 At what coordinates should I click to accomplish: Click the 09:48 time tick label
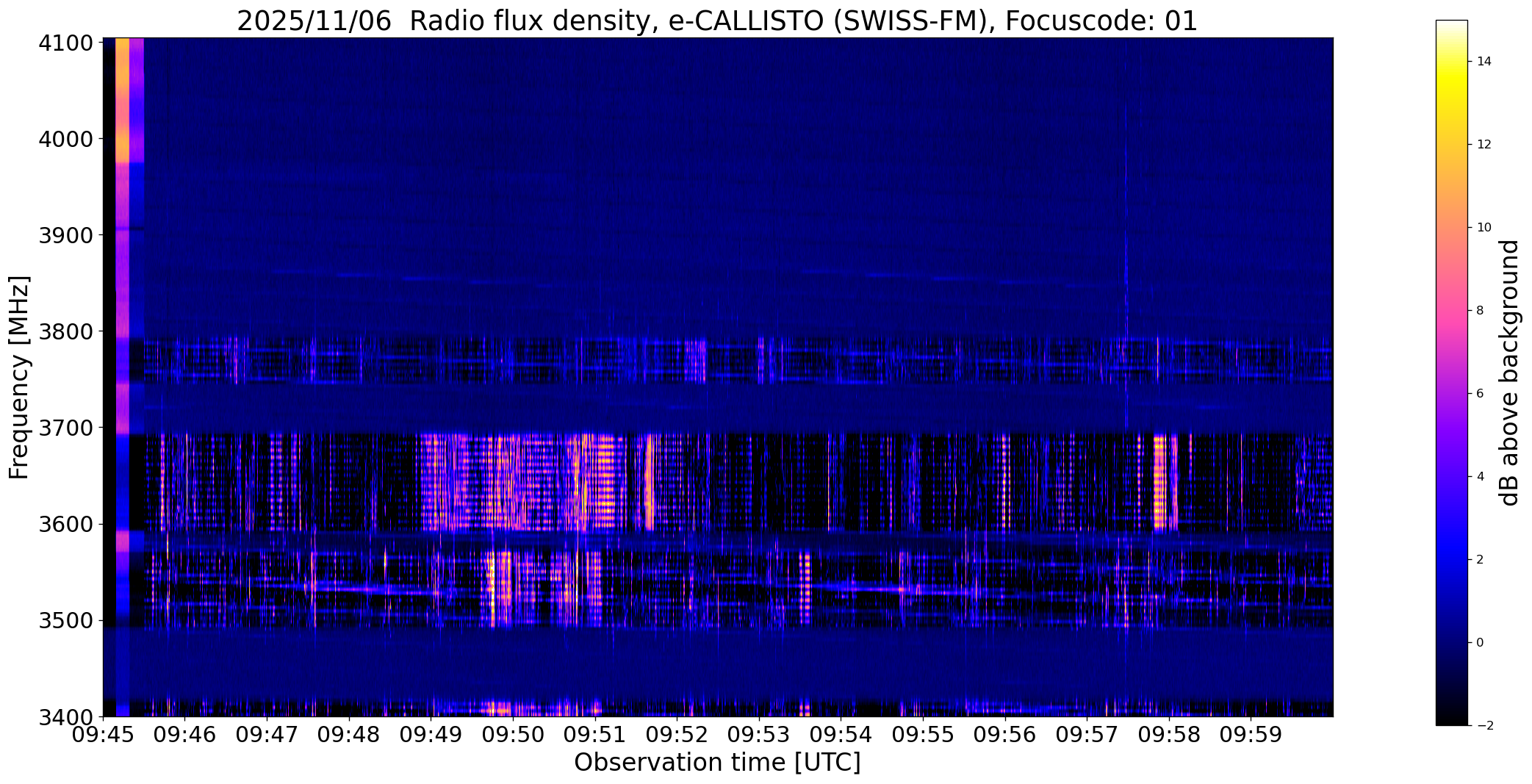(x=349, y=734)
